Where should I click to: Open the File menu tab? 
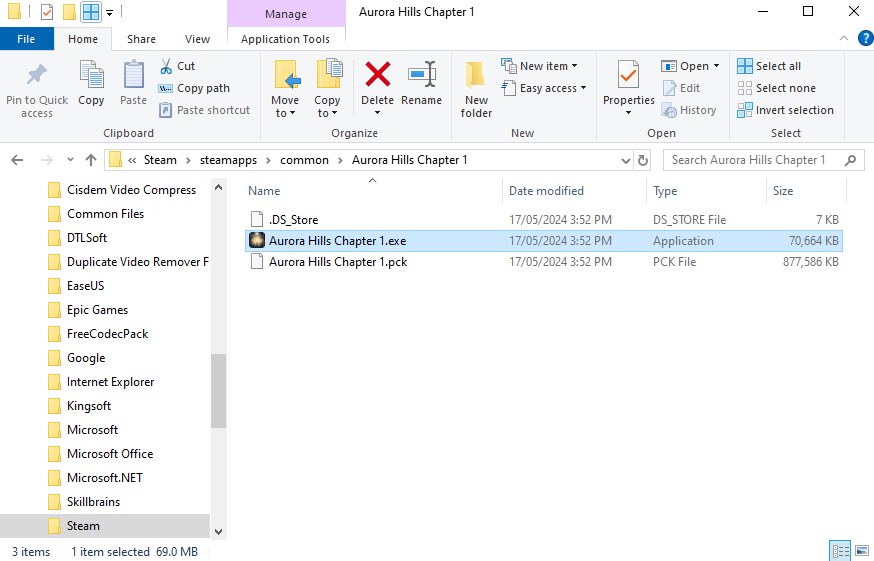[x=26, y=39]
